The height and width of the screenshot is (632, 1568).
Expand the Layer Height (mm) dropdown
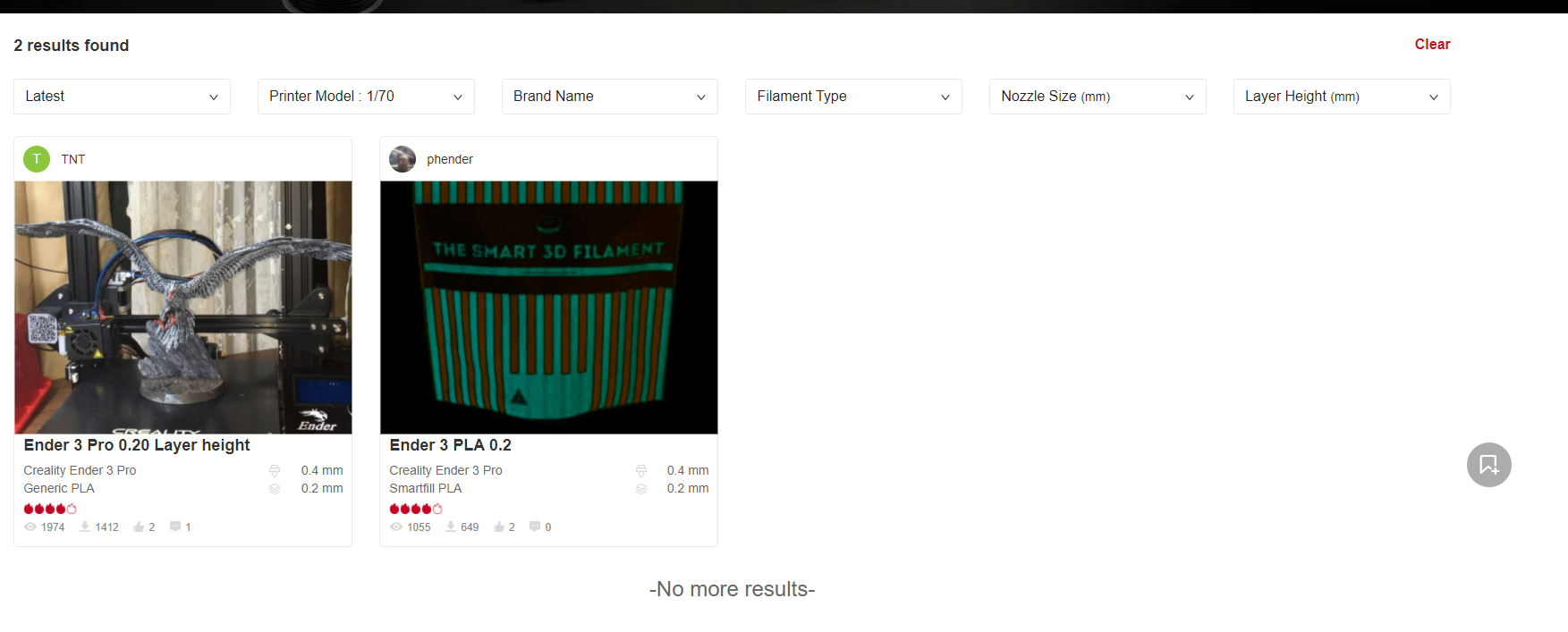click(x=1342, y=97)
